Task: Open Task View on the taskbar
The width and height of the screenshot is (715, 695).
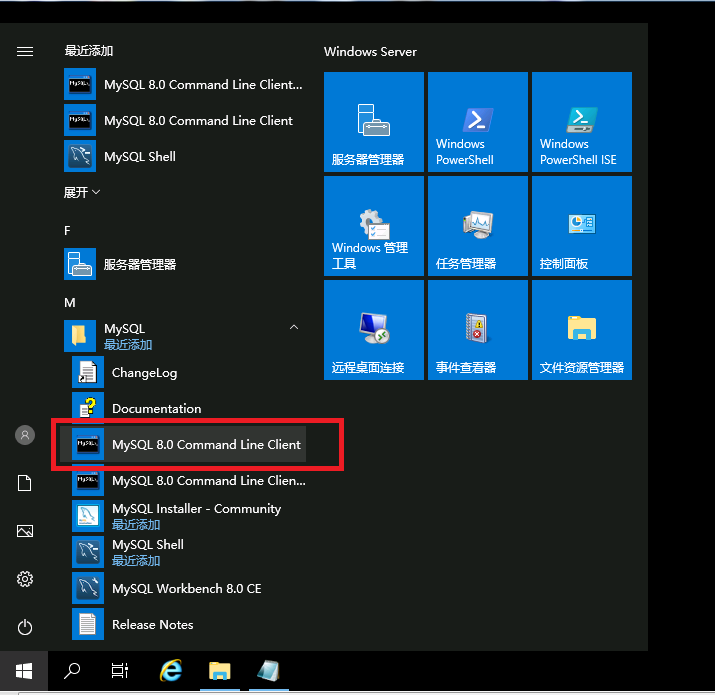Action: tap(119, 671)
